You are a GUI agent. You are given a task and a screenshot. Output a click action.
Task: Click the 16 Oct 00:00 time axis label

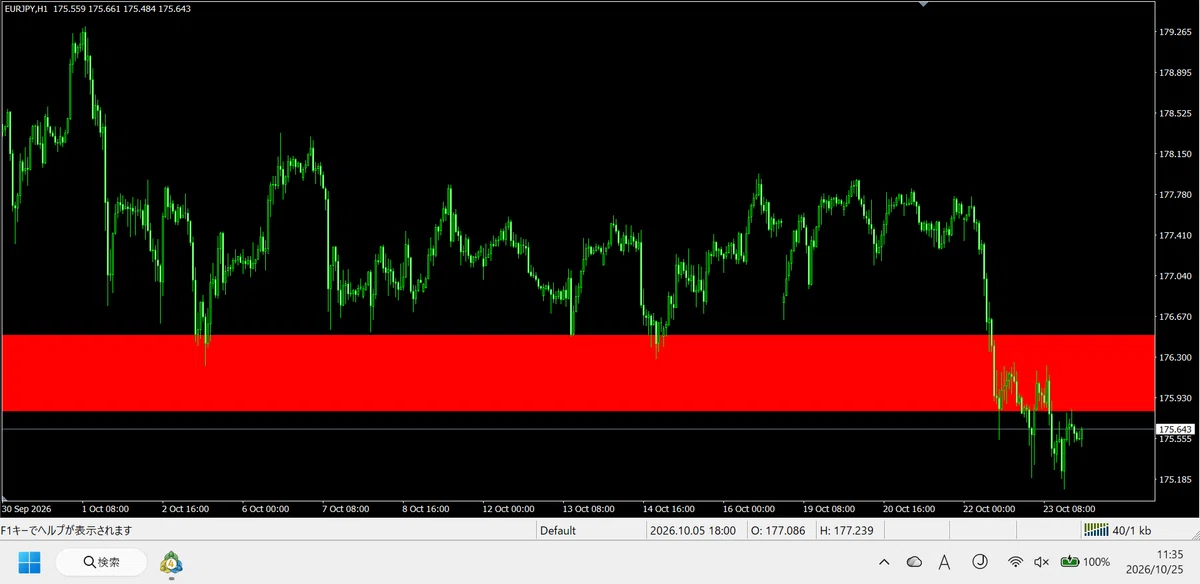click(749, 508)
